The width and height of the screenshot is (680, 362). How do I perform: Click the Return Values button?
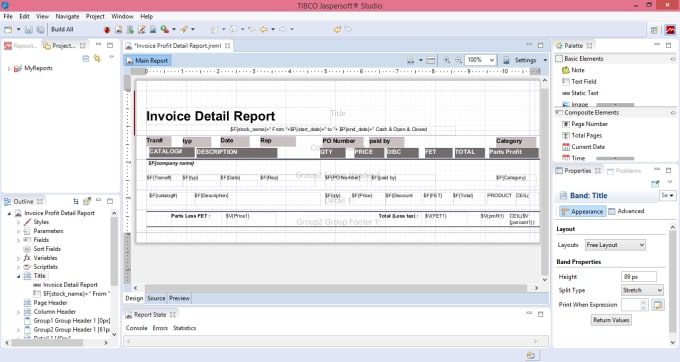tap(611, 320)
